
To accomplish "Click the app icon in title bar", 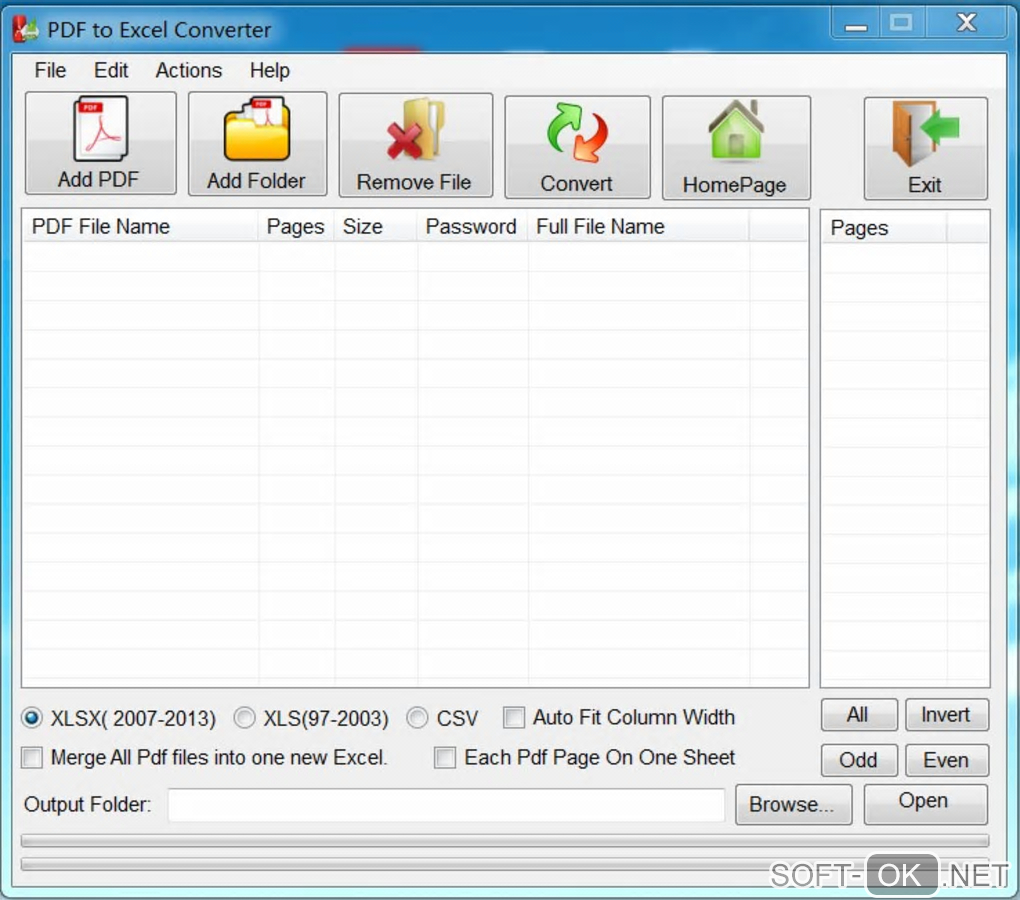I will point(25,29).
